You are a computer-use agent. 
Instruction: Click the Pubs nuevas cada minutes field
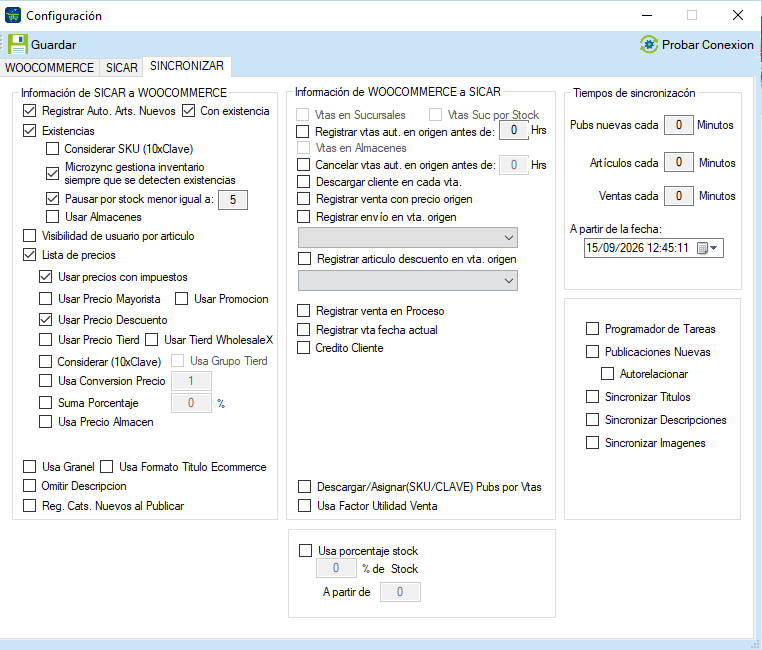click(678, 125)
